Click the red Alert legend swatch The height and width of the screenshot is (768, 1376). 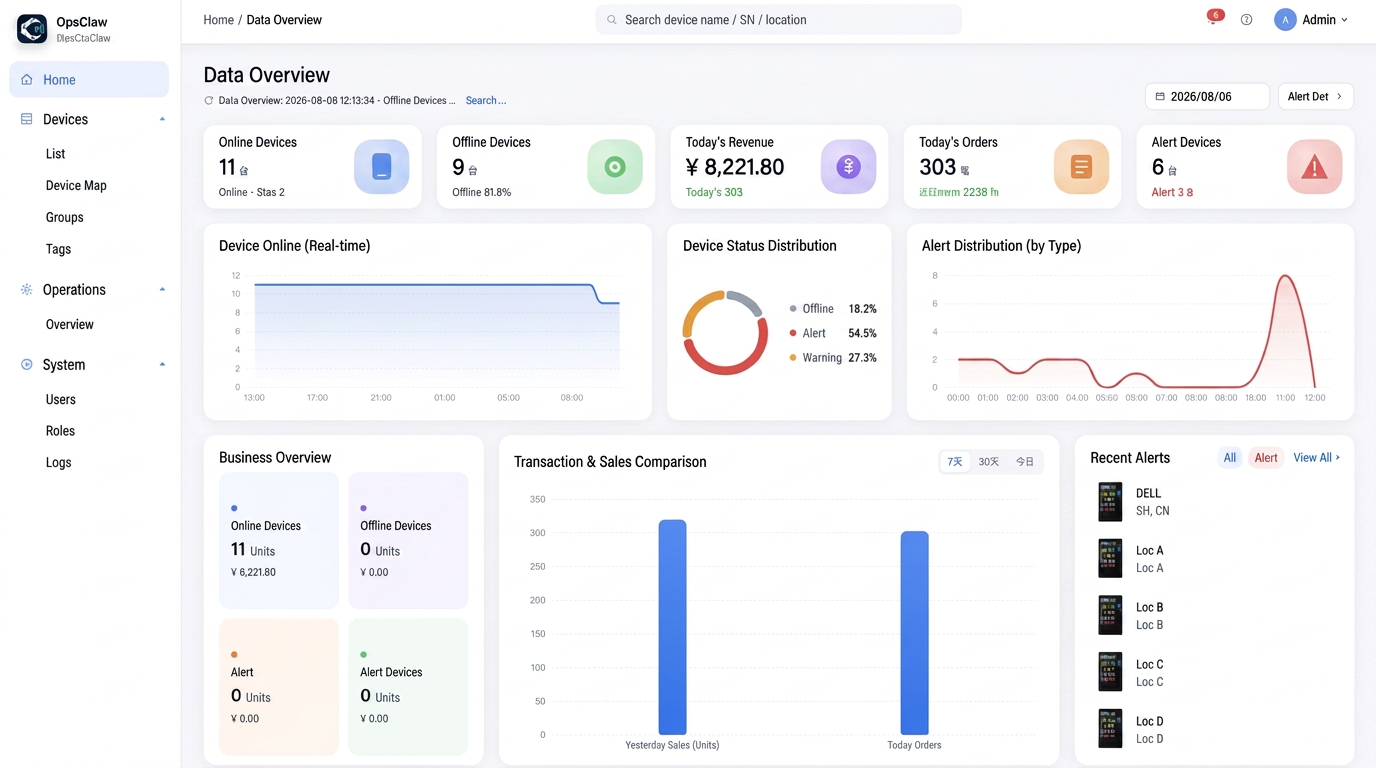tap(793, 333)
